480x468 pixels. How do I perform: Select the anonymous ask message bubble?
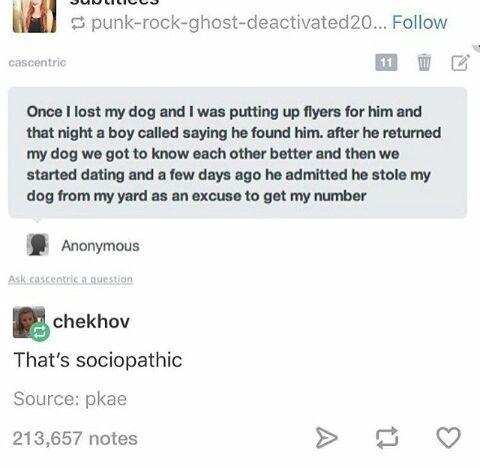pyautogui.click(x=238, y=153)
